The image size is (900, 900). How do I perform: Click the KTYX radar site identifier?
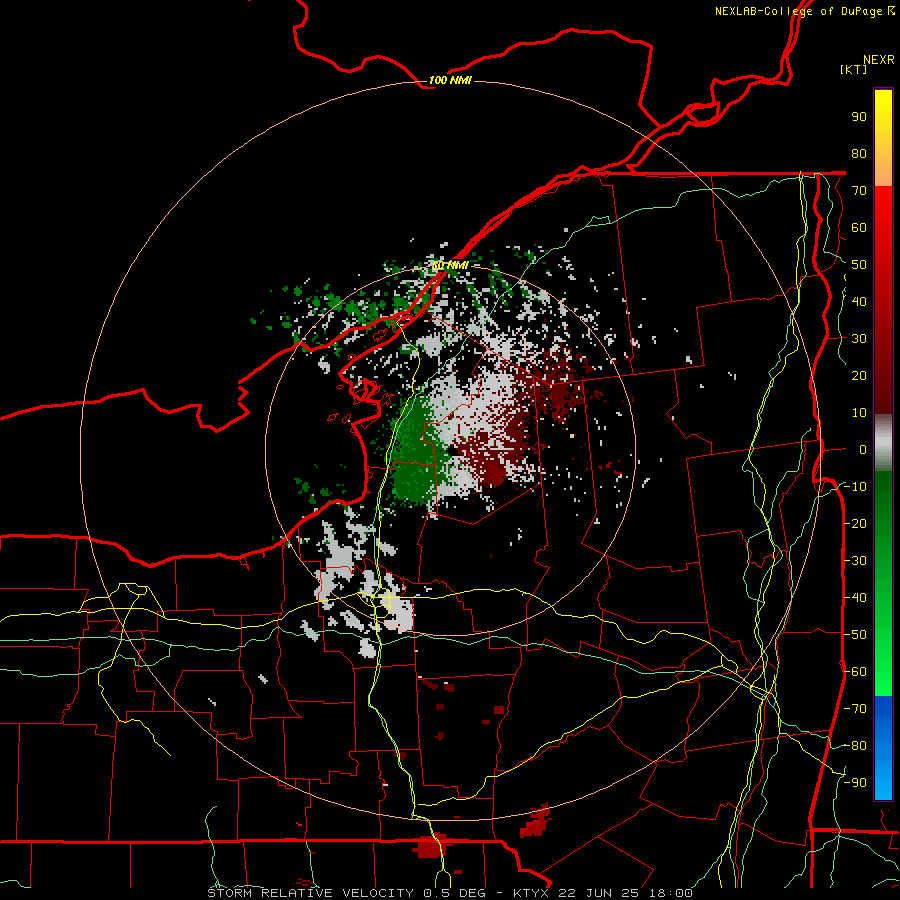point(531,893)
